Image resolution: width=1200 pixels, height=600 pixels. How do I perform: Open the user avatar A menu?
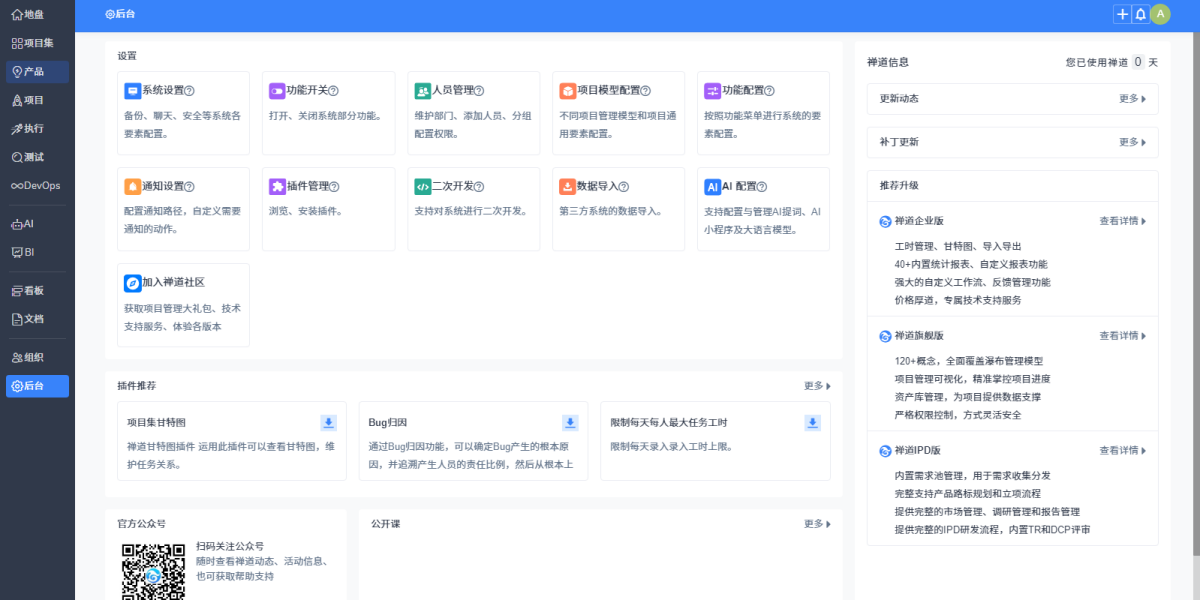coord(1160,14)
